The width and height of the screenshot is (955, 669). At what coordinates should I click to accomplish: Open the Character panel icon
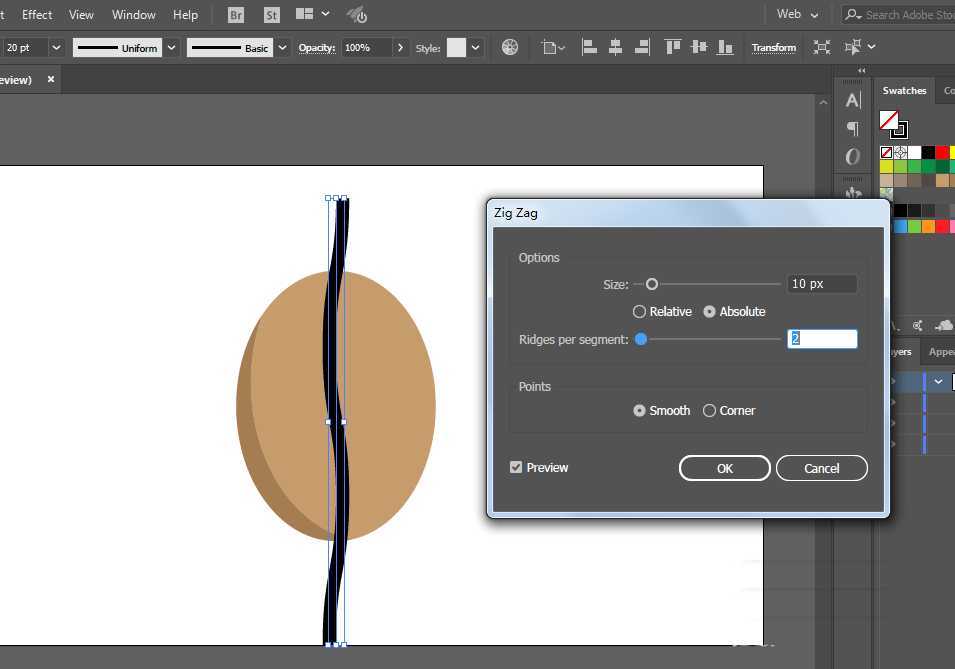(x=853, y=100)
